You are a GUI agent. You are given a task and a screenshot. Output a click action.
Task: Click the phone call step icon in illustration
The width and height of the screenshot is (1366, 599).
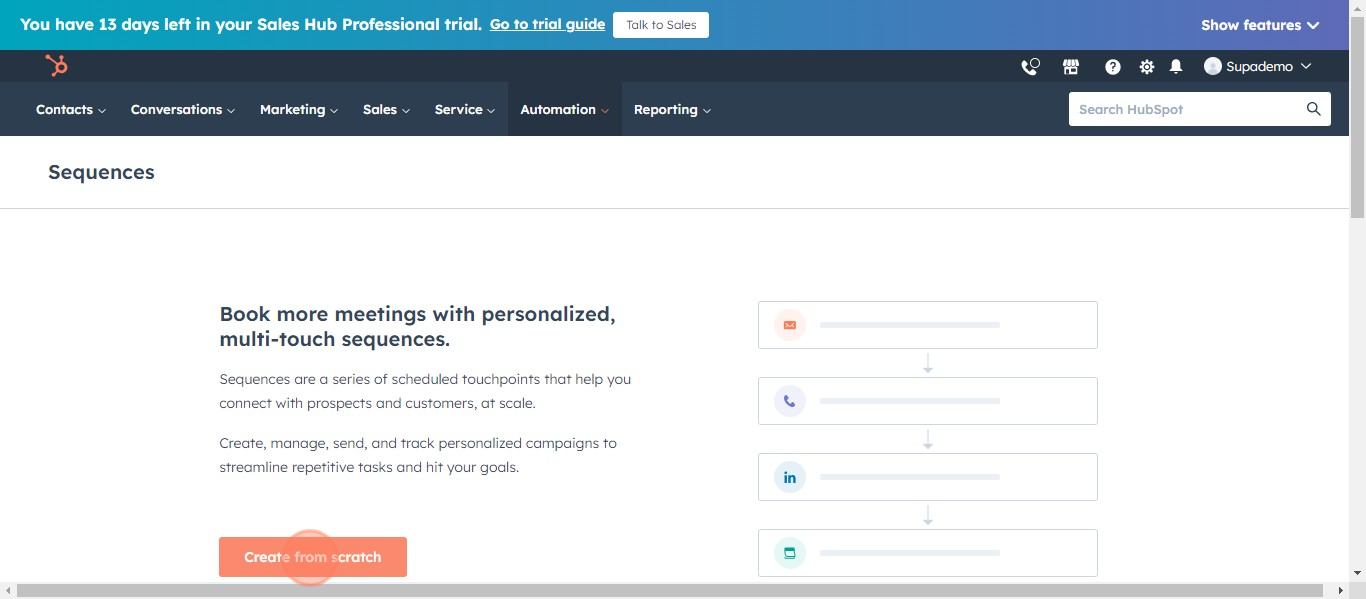tap(790, 401)
